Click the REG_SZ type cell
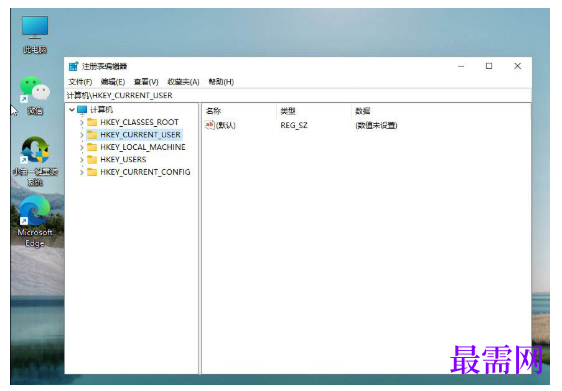This screenshot has width=562, height=391. (x=294, y=125)
